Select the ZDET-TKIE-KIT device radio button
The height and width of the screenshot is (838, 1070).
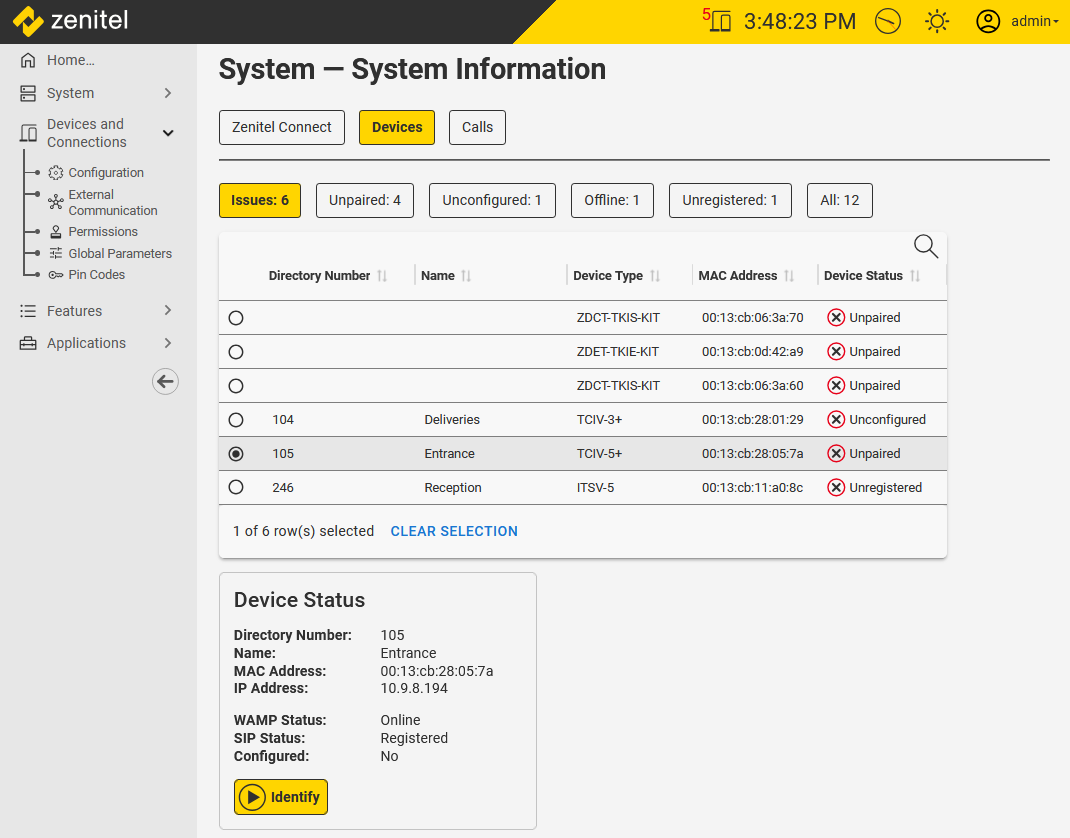pos(236,352)
